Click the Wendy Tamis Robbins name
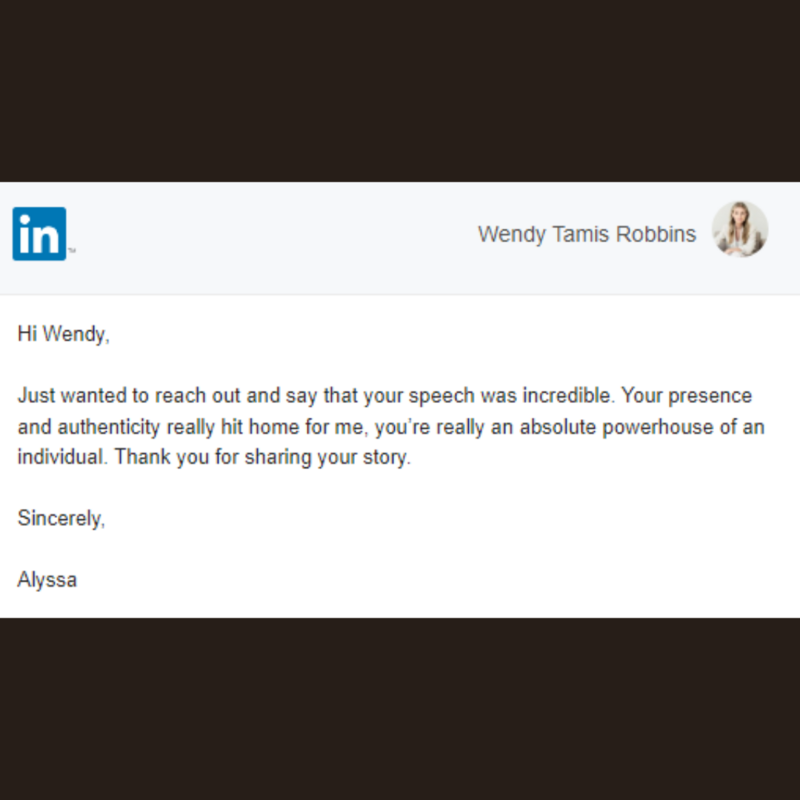 (587, 235)
